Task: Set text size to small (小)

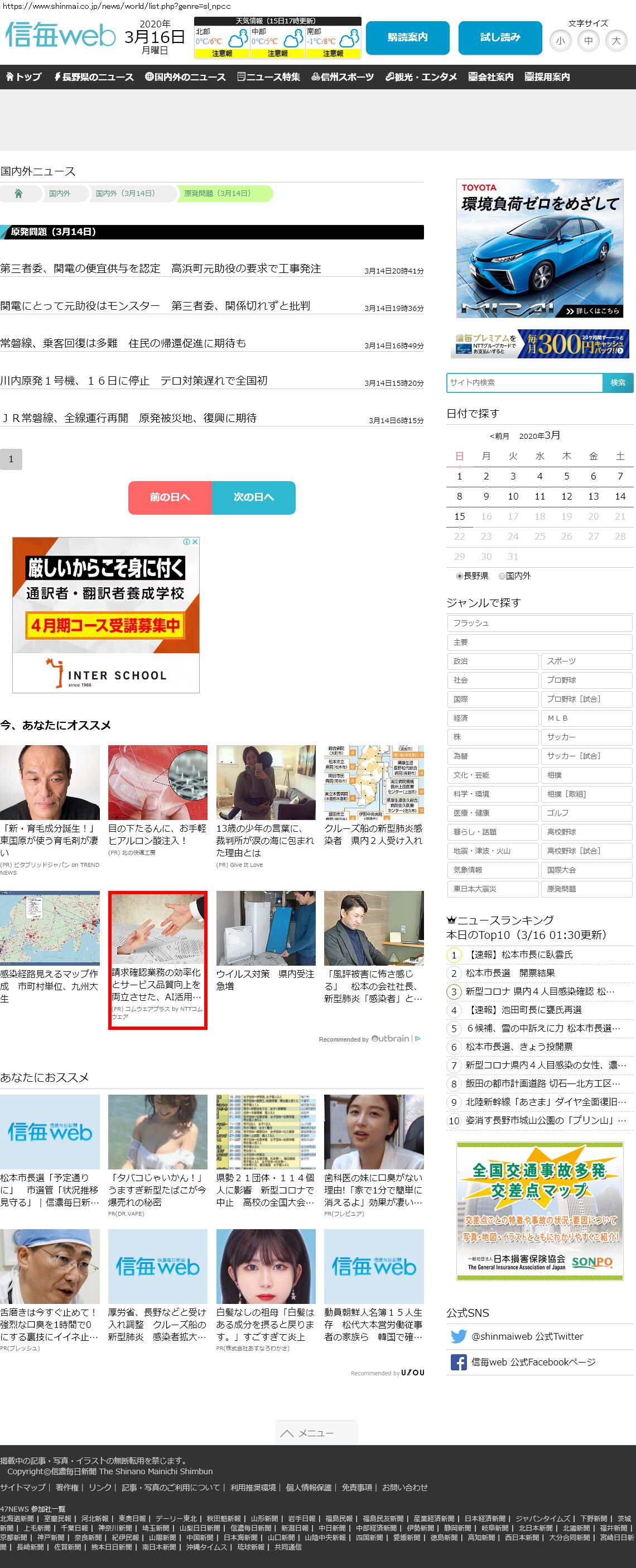Action: point(560,41)
